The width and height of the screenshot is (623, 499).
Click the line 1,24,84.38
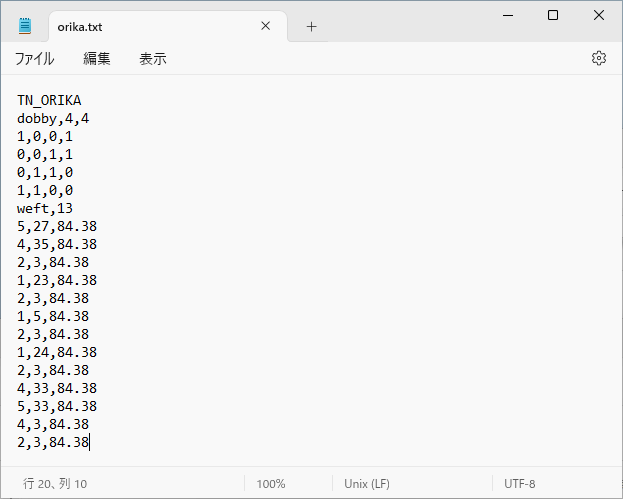(x=57, y=352)
